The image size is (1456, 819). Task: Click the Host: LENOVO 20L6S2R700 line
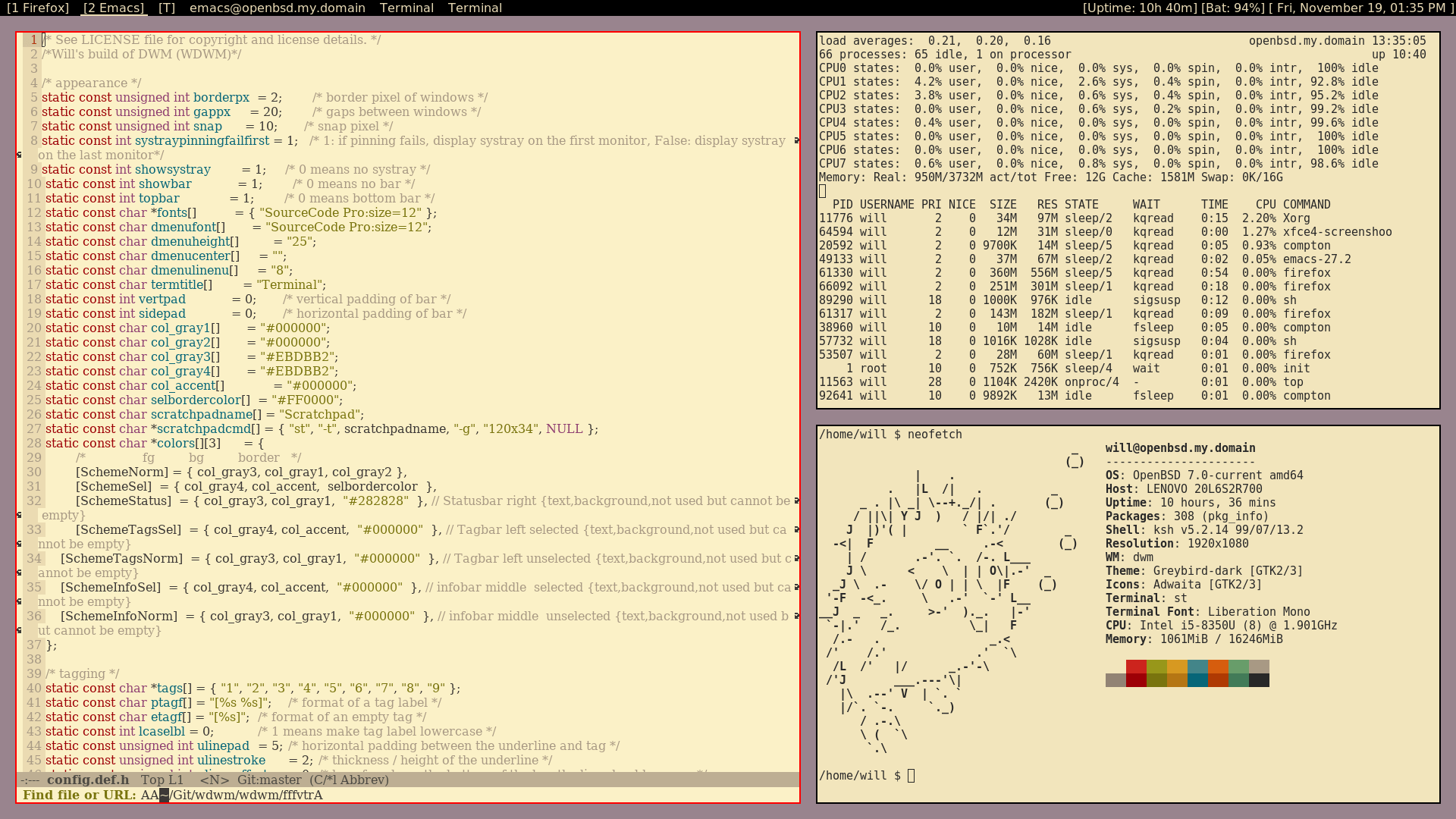coord(1184,488)
